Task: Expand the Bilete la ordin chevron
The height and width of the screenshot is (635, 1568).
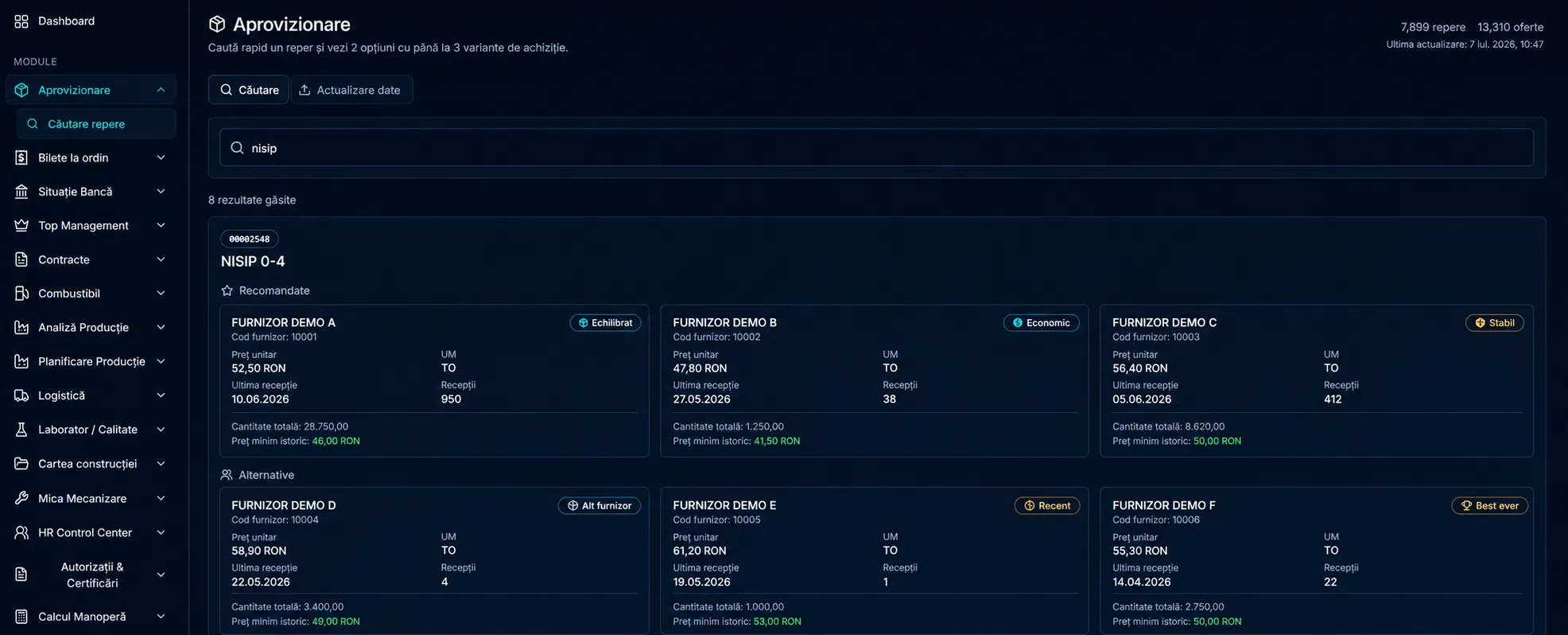Action: tap(161, 158)
